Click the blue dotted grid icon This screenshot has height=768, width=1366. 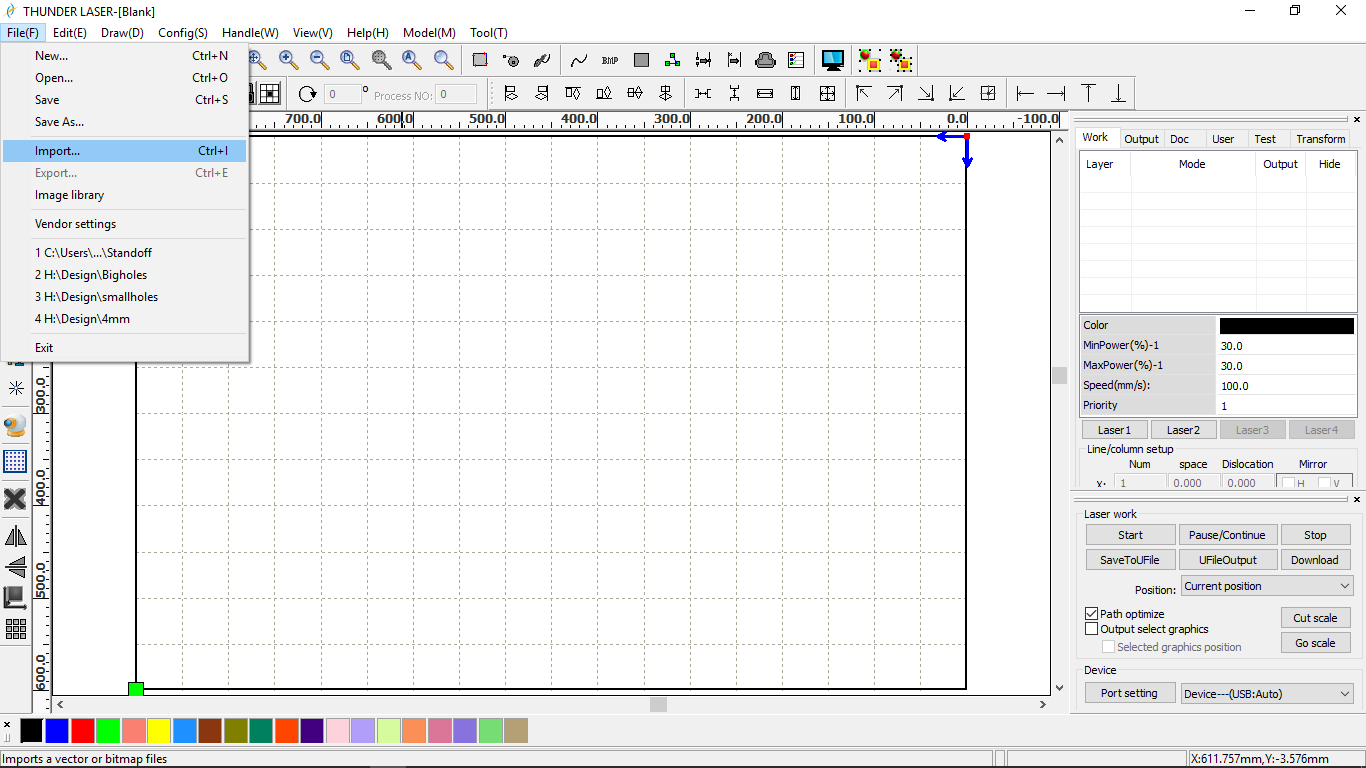(x=15, y=461)
